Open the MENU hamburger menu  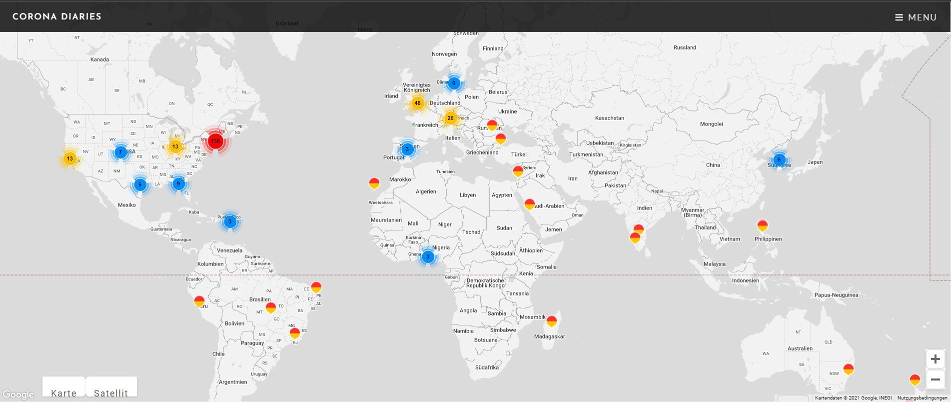pyautogui.click(x=916, y=17)
